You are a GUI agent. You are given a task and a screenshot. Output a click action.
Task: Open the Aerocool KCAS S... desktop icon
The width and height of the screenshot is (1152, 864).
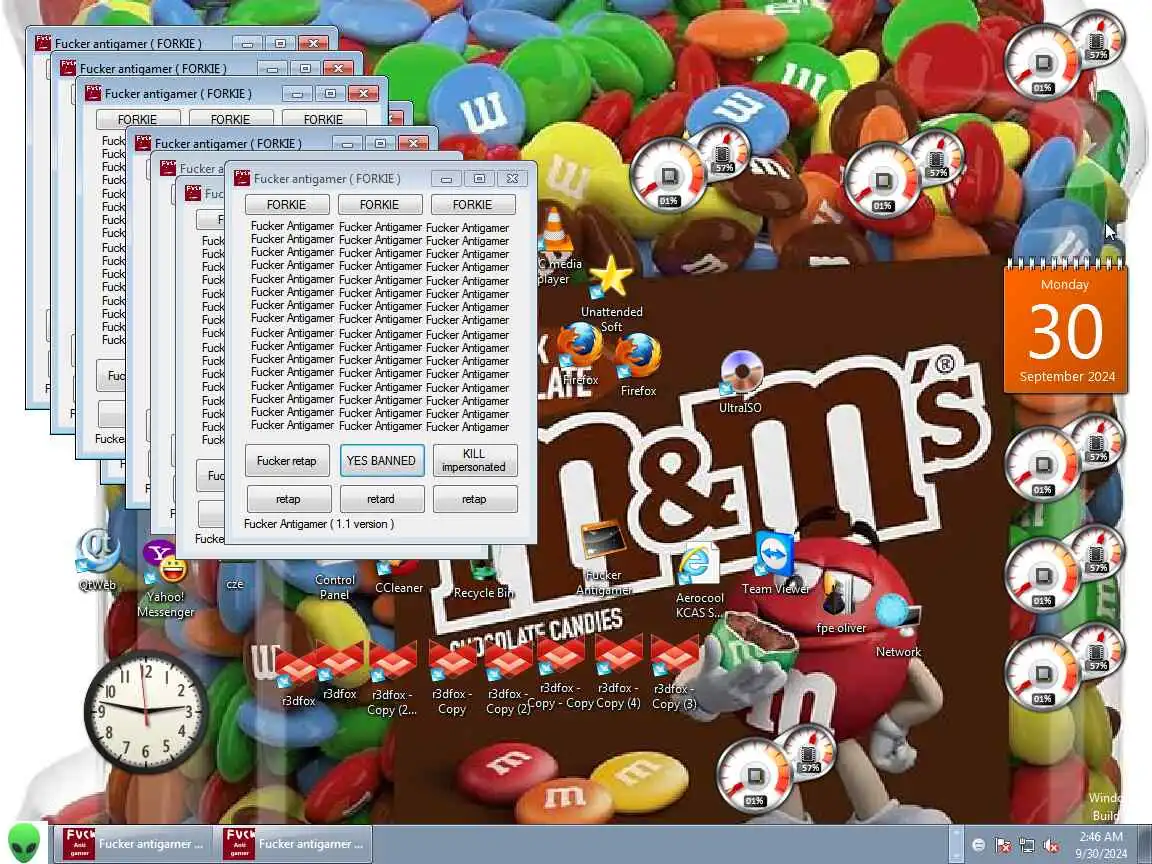[699, 582]
